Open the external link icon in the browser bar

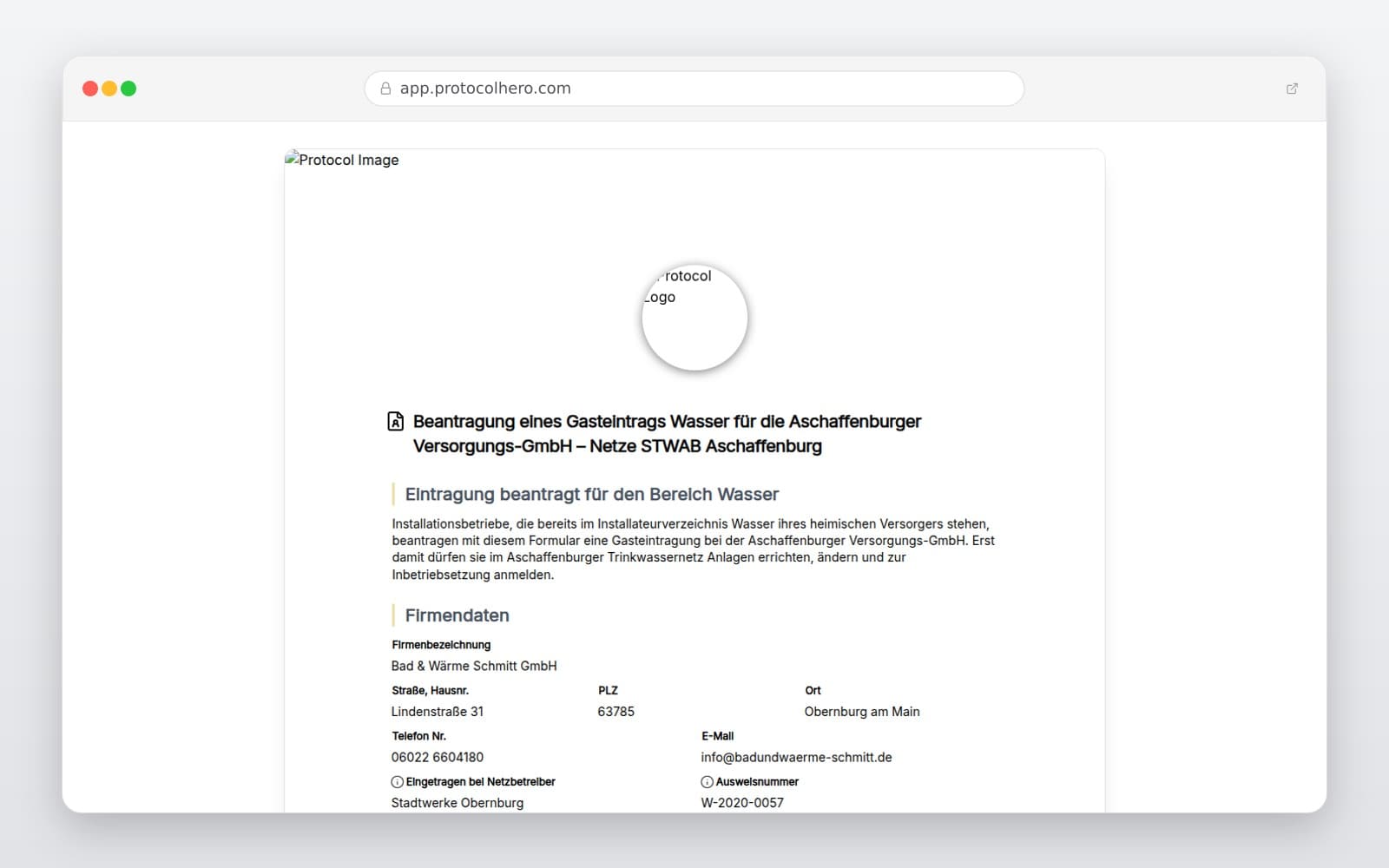pos(1292,89)
